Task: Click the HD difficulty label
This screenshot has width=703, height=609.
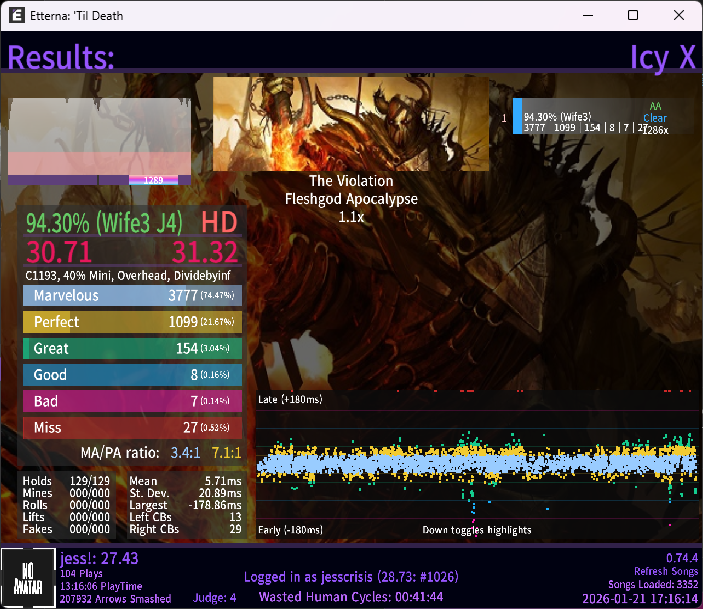Action: (x=219, y=222)
